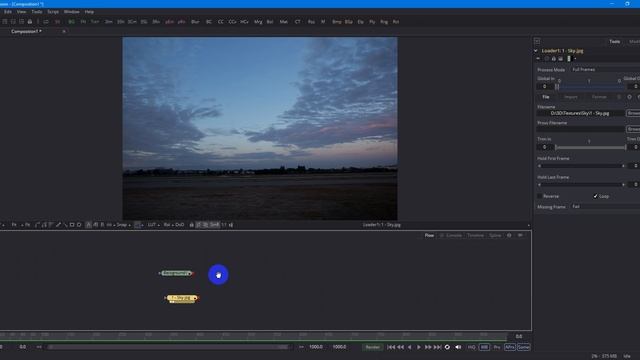Enable the Reverse checkbox

pos(540,196)
